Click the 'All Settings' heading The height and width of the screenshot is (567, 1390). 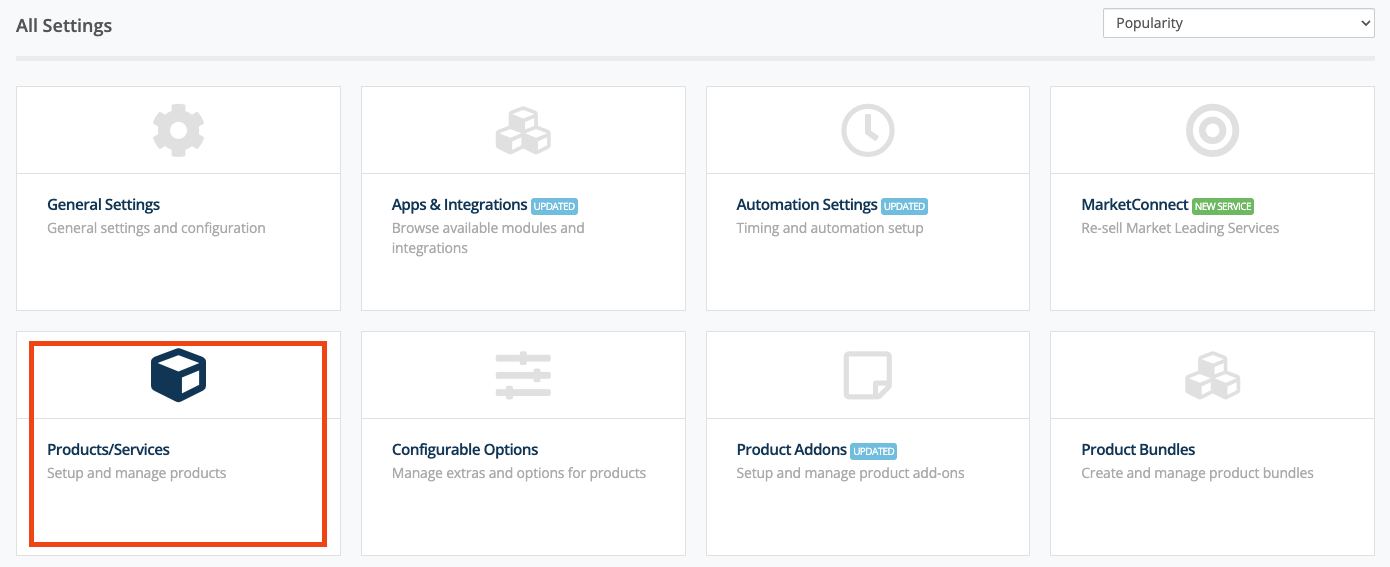click(x=64, y=26)
